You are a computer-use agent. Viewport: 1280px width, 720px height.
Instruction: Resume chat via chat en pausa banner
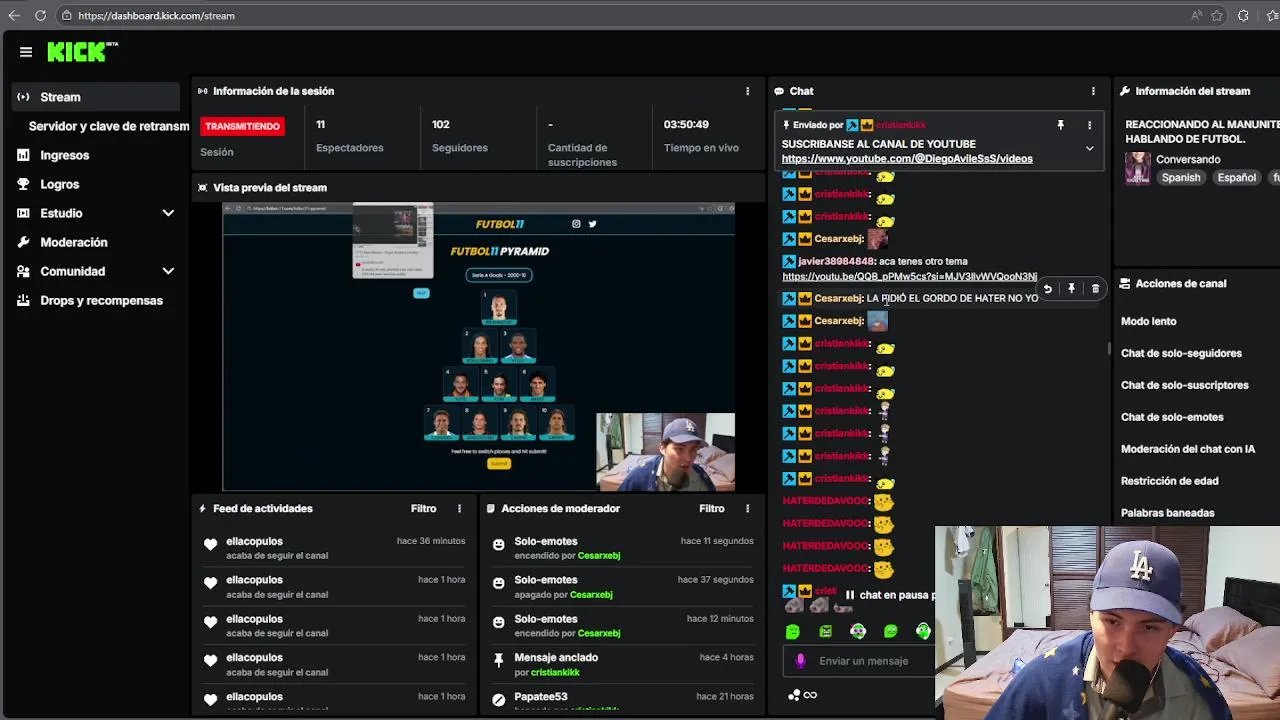click(888, 595)
